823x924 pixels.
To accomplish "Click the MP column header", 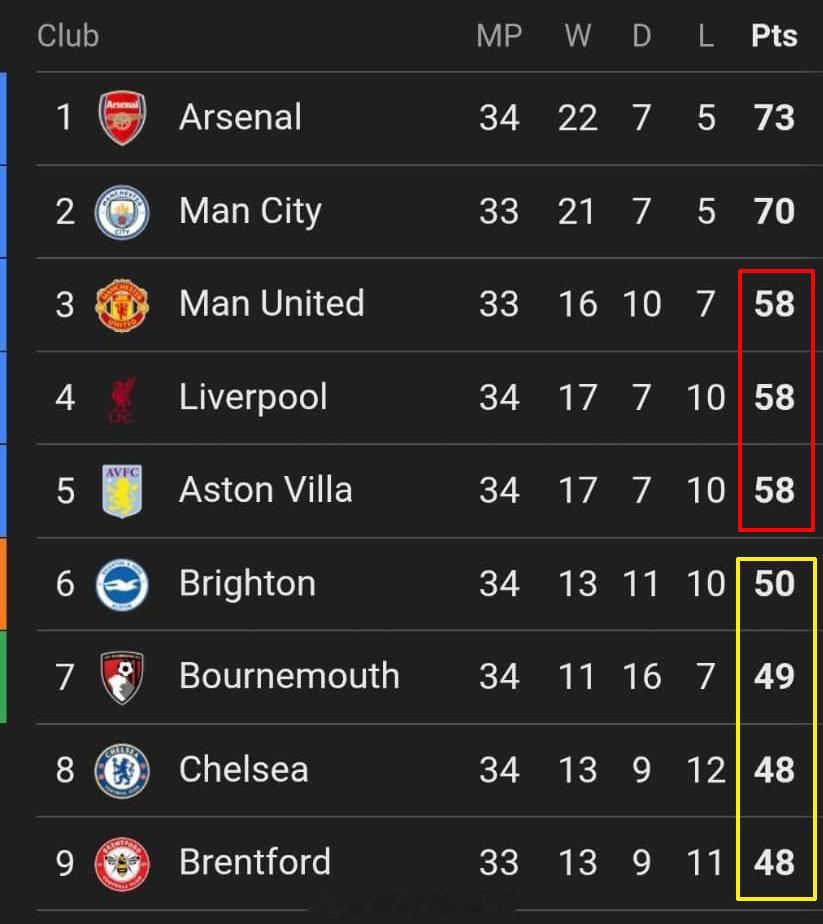I will [499, 36].
